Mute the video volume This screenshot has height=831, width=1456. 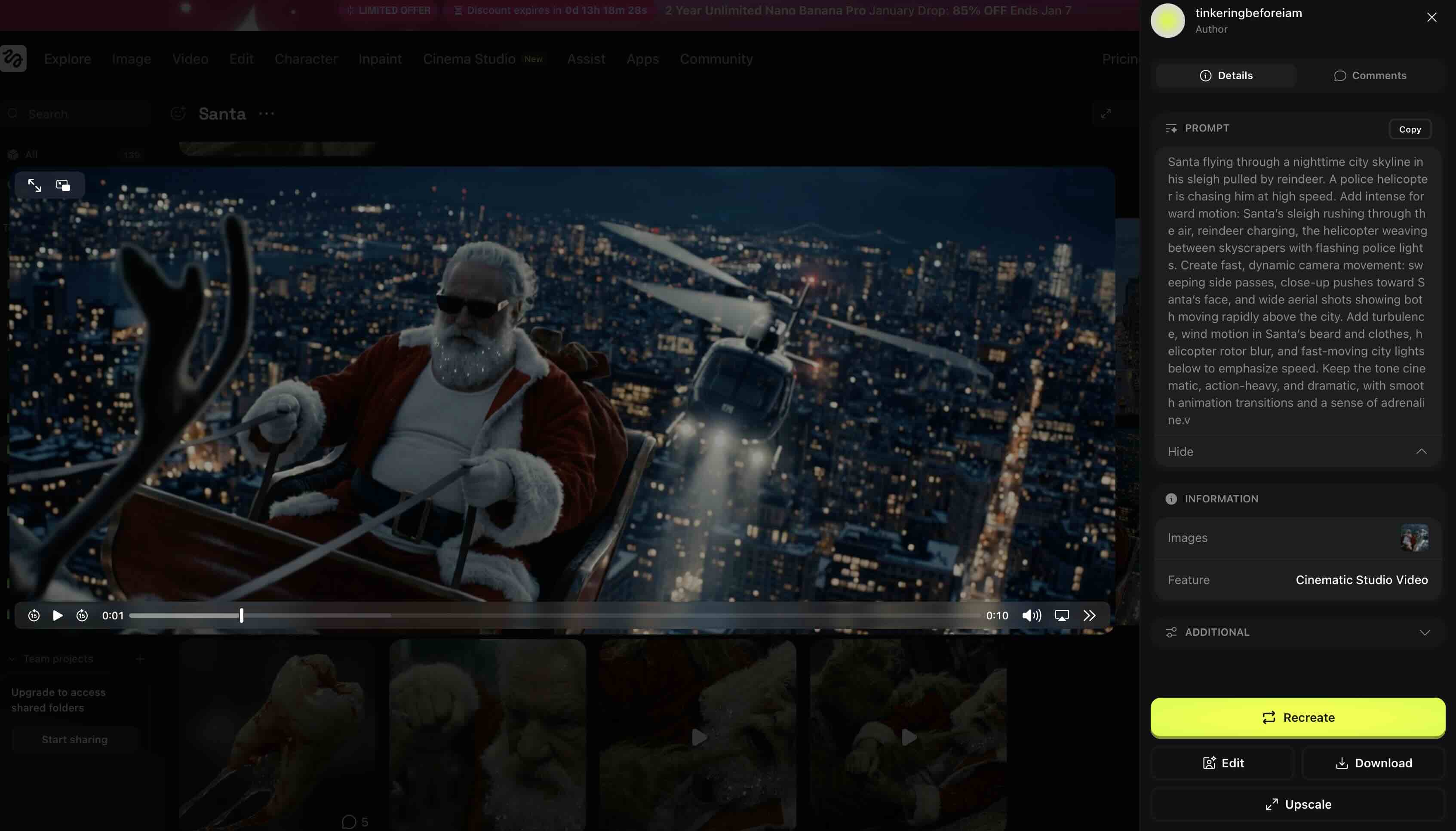click(1031, 615)
